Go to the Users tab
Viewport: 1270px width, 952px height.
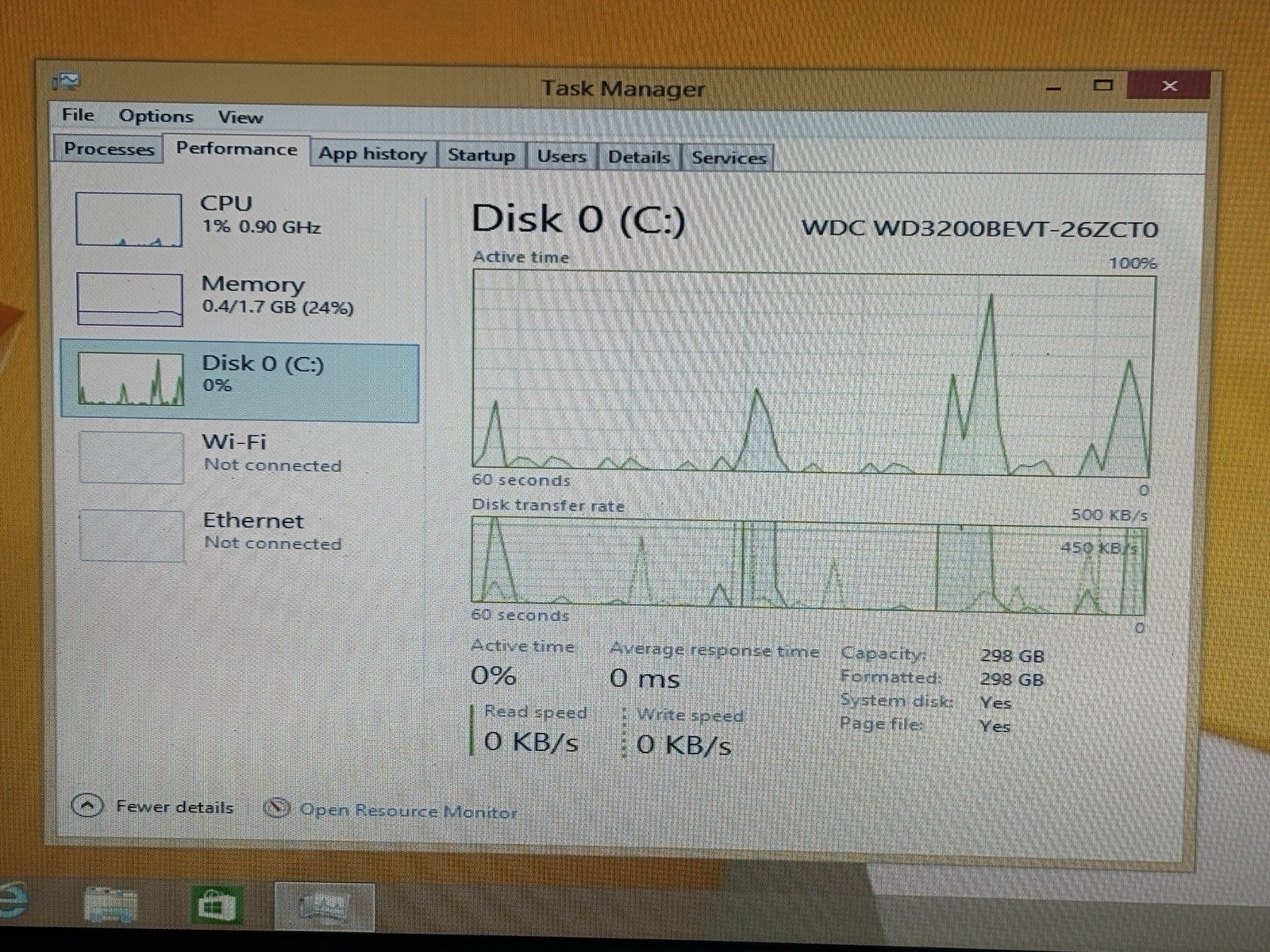pyautogui.click(x=561, y=155)
